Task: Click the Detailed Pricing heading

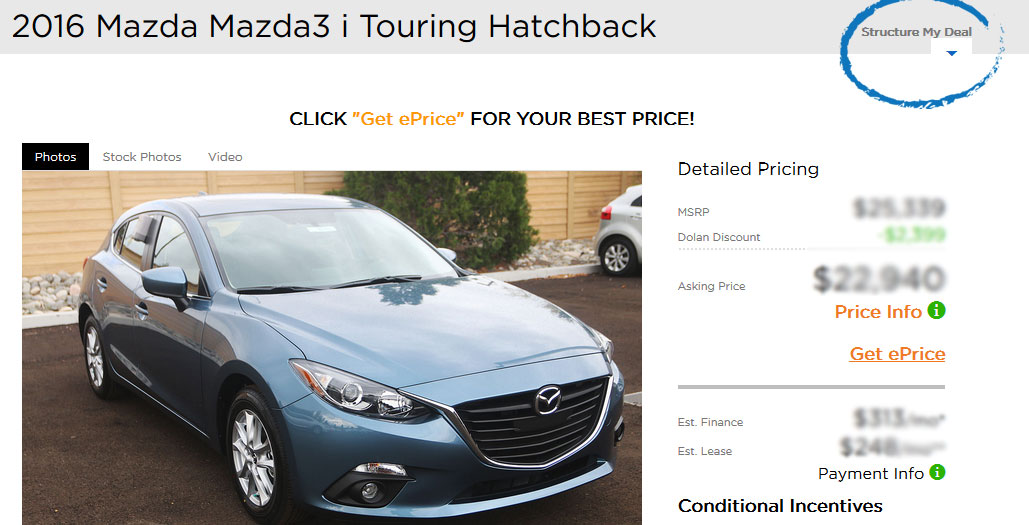Action: pos(748,169)
